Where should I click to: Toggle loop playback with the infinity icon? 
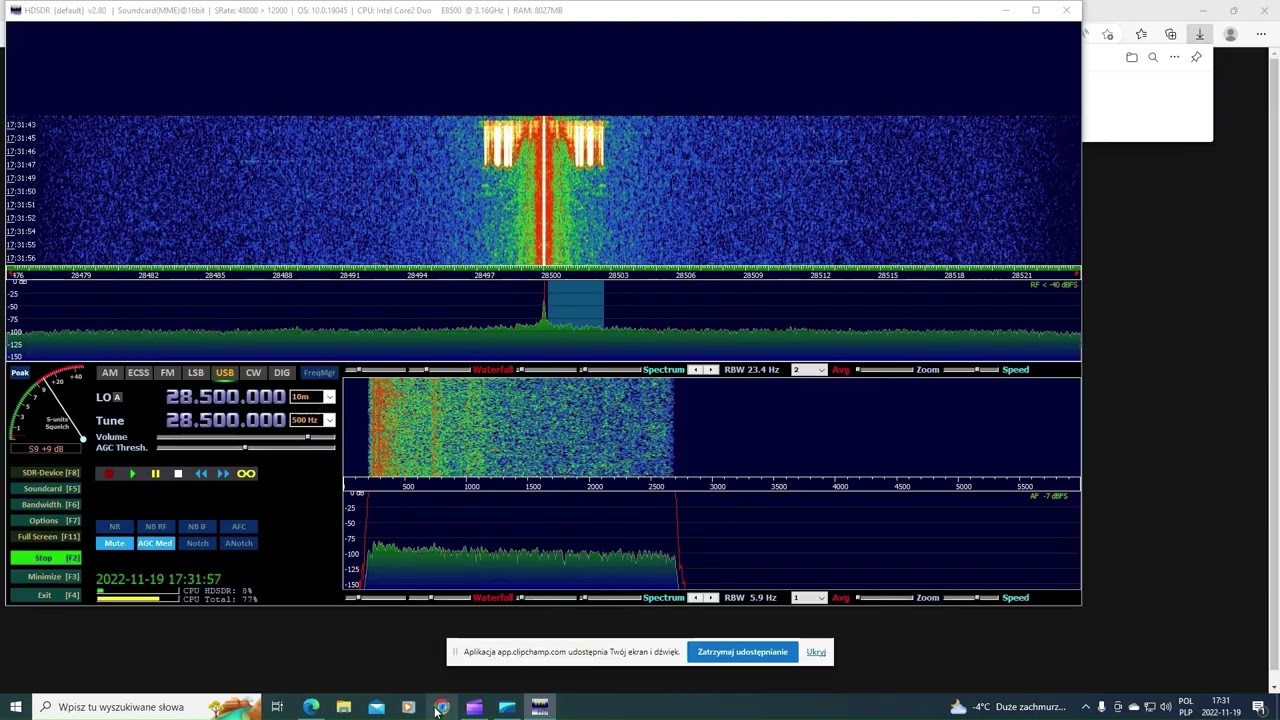[246, 474]
